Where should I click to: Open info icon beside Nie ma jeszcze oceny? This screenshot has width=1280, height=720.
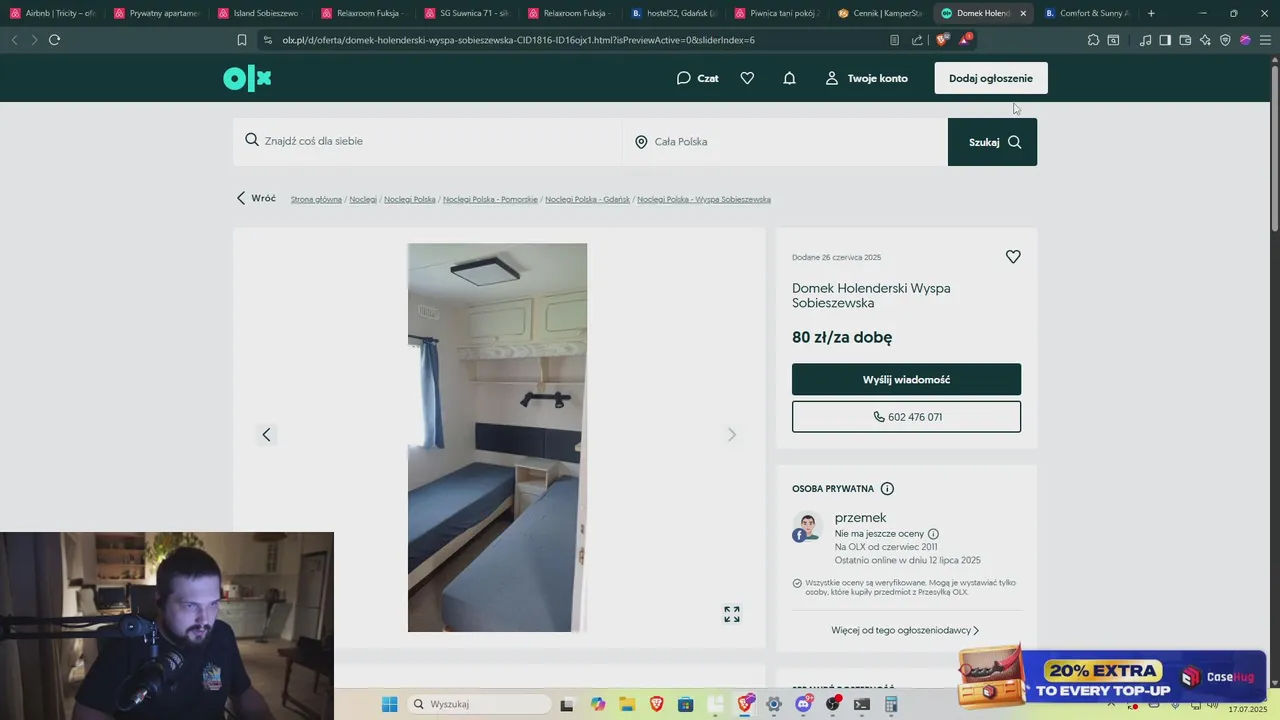[x=933, y=534]
